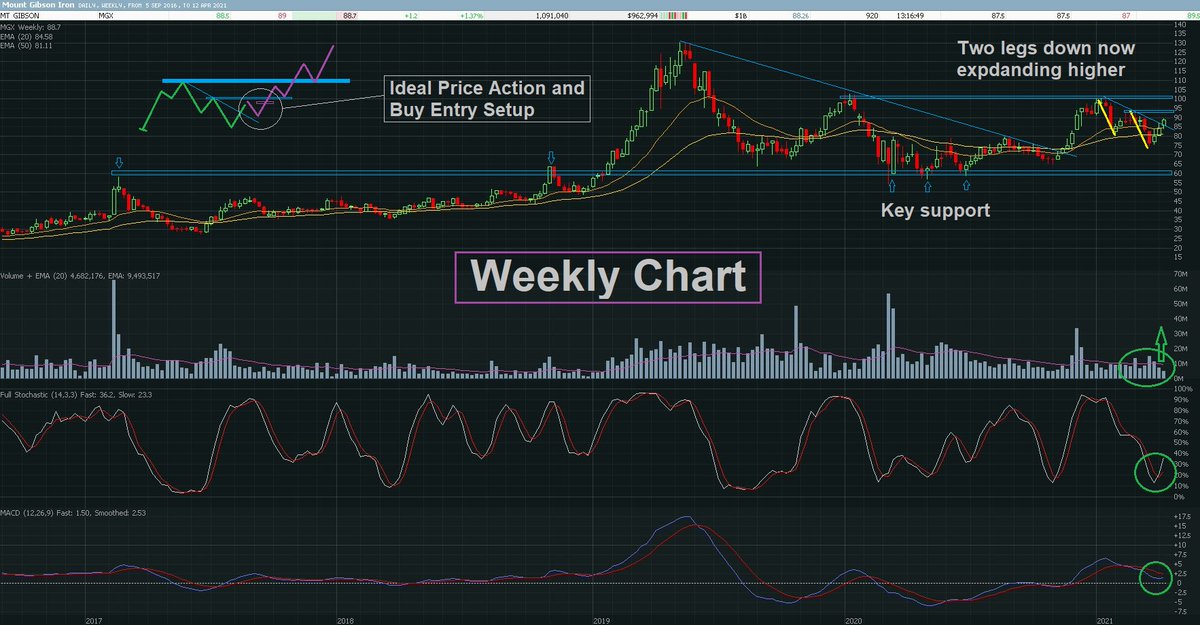Click the last price 88.7 cell
This screenshot has height=625, width=1200.
(x=349, y=18)
